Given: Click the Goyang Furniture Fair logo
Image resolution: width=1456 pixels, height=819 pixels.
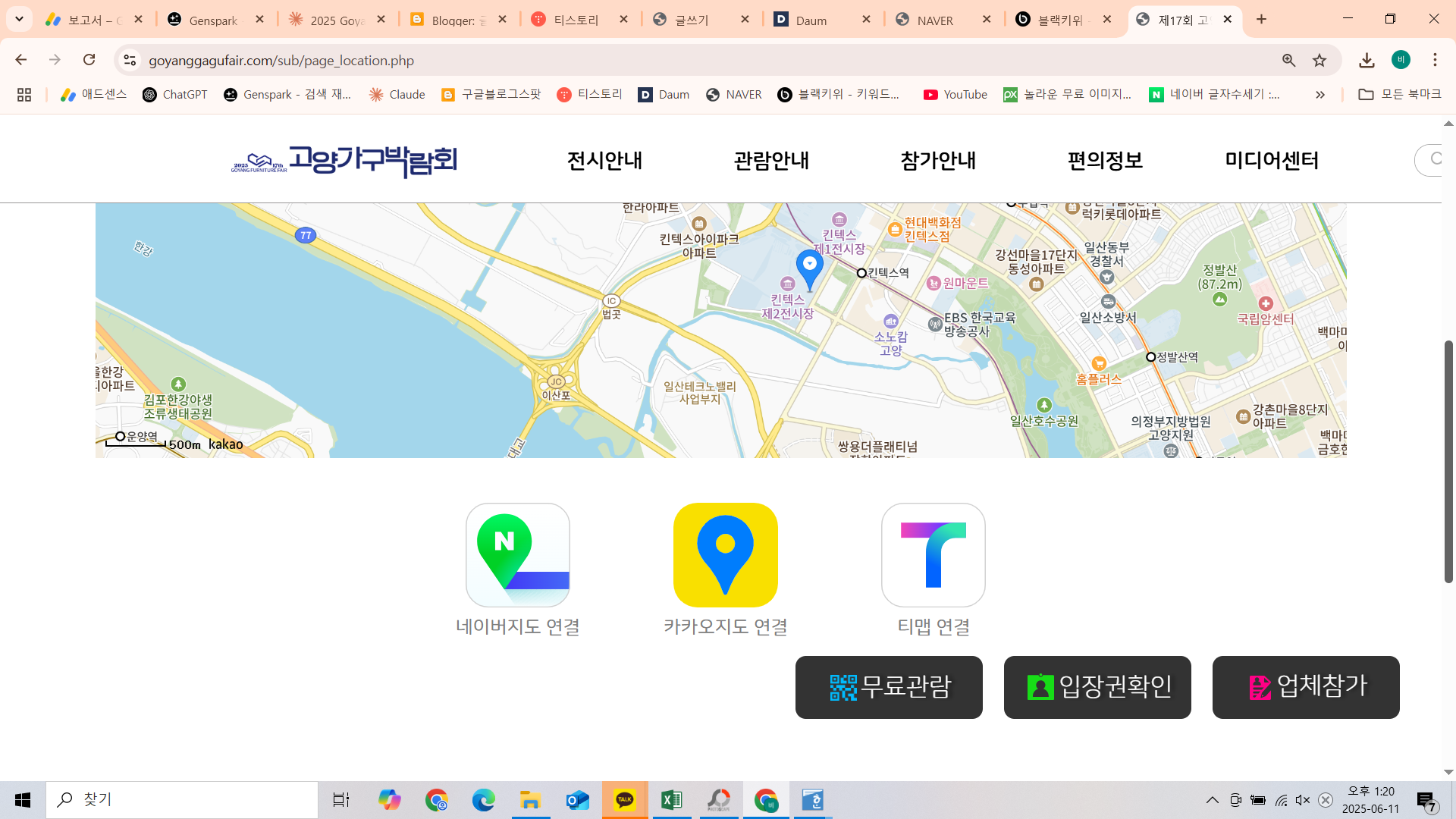Looking at the screenshot, I should click(345, 160).
